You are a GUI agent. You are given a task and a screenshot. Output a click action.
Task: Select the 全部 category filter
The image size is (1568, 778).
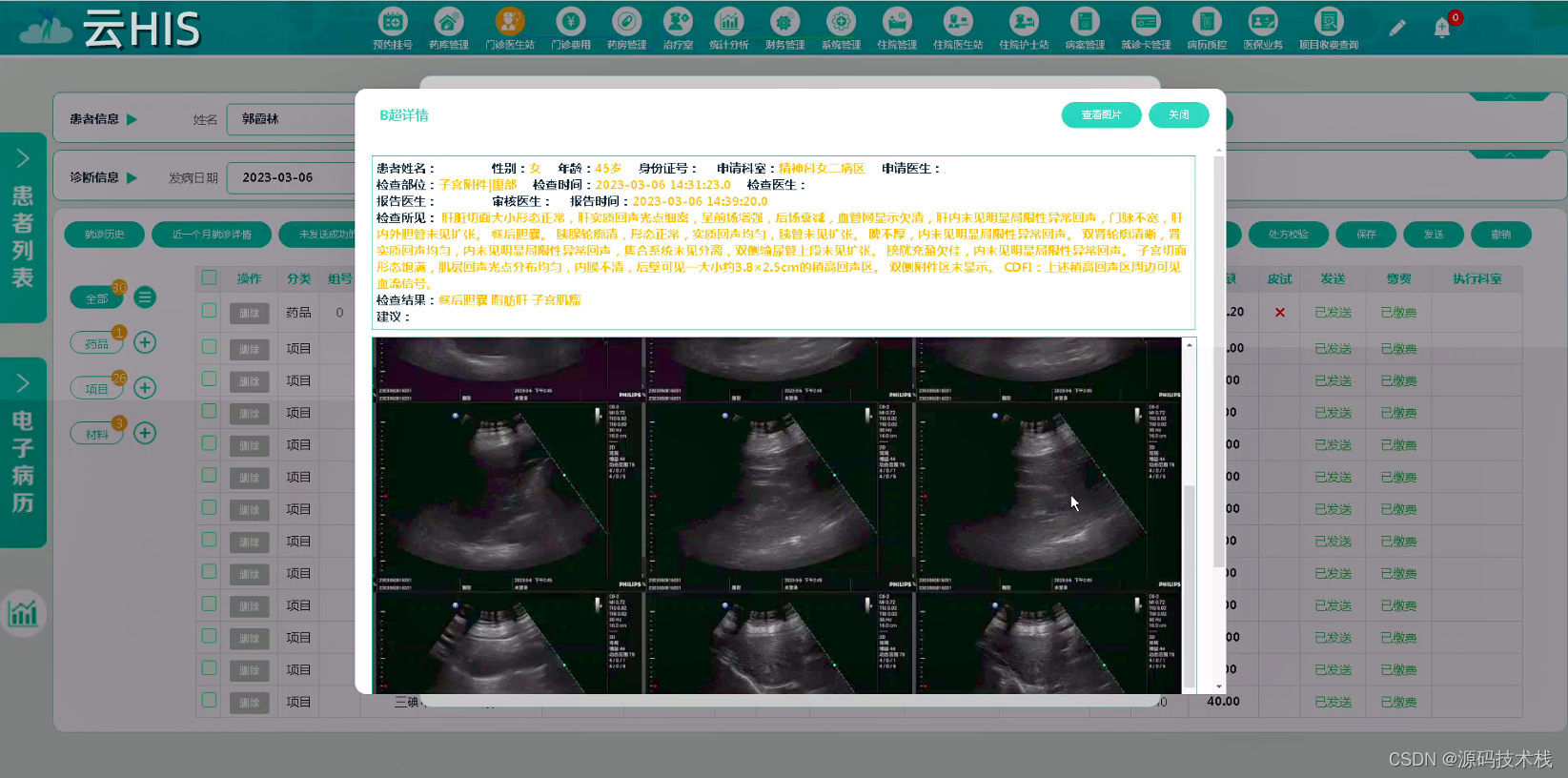click(x=97, y=298)
